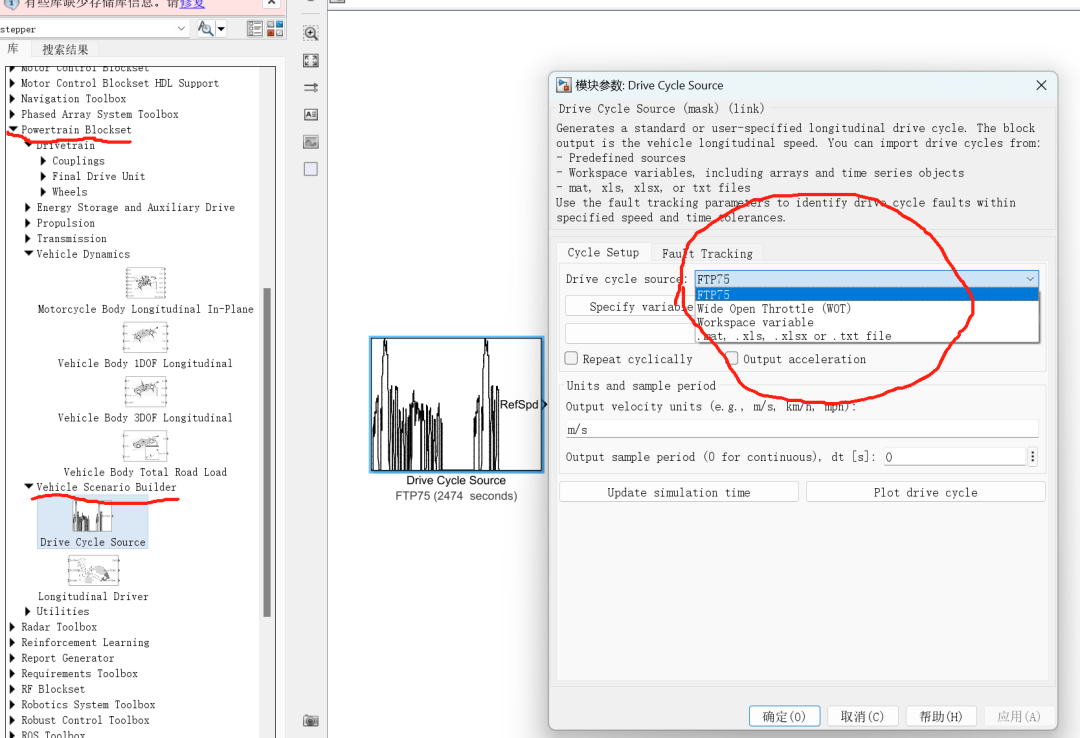Select the Report Generator tree item
The height and width of the screenshot is (738, 1080).
tap(68, 658)
